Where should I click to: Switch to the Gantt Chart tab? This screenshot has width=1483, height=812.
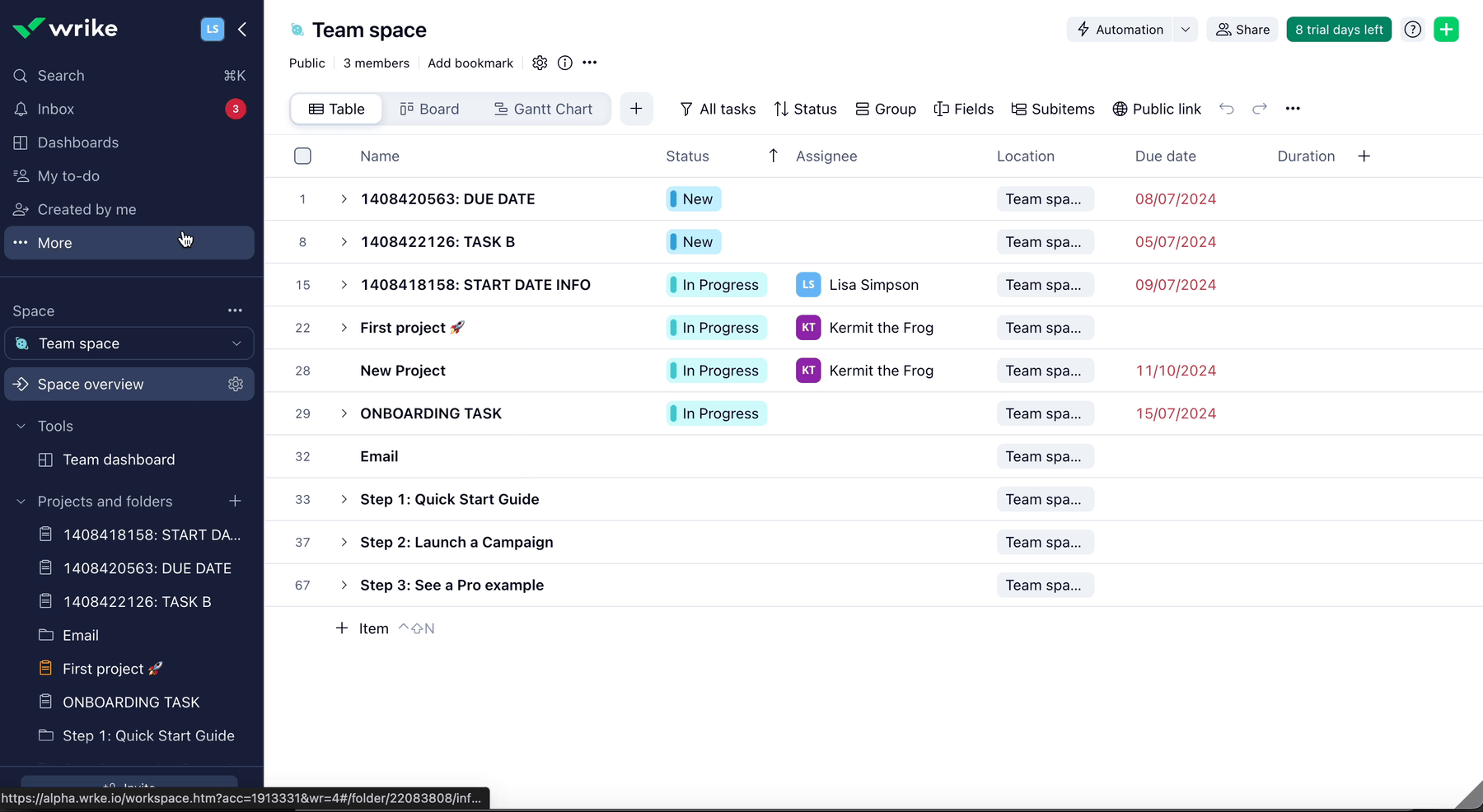click(543, 109)
